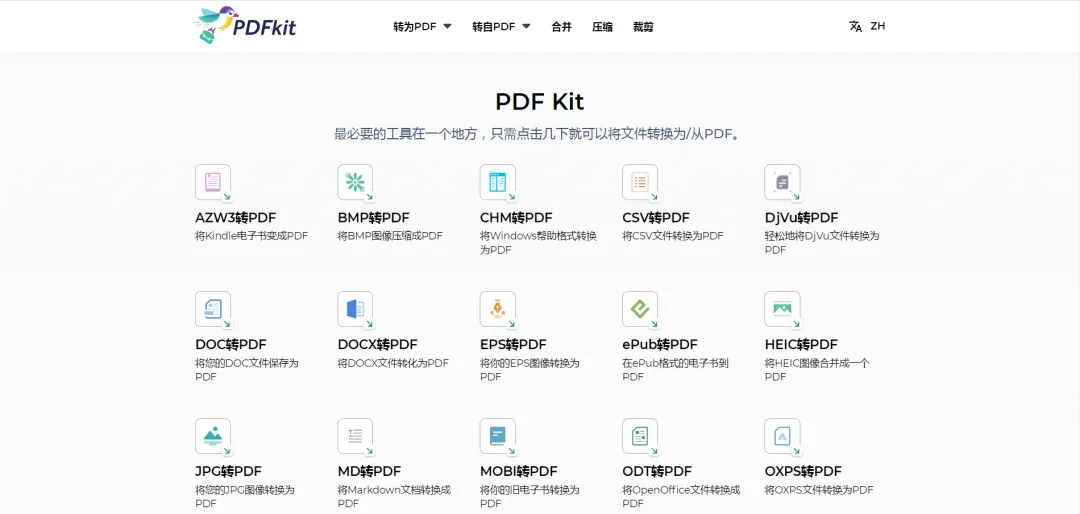1080x514 pixels.
Task: Follow the CHM转PDF title link
Action: 517,218
